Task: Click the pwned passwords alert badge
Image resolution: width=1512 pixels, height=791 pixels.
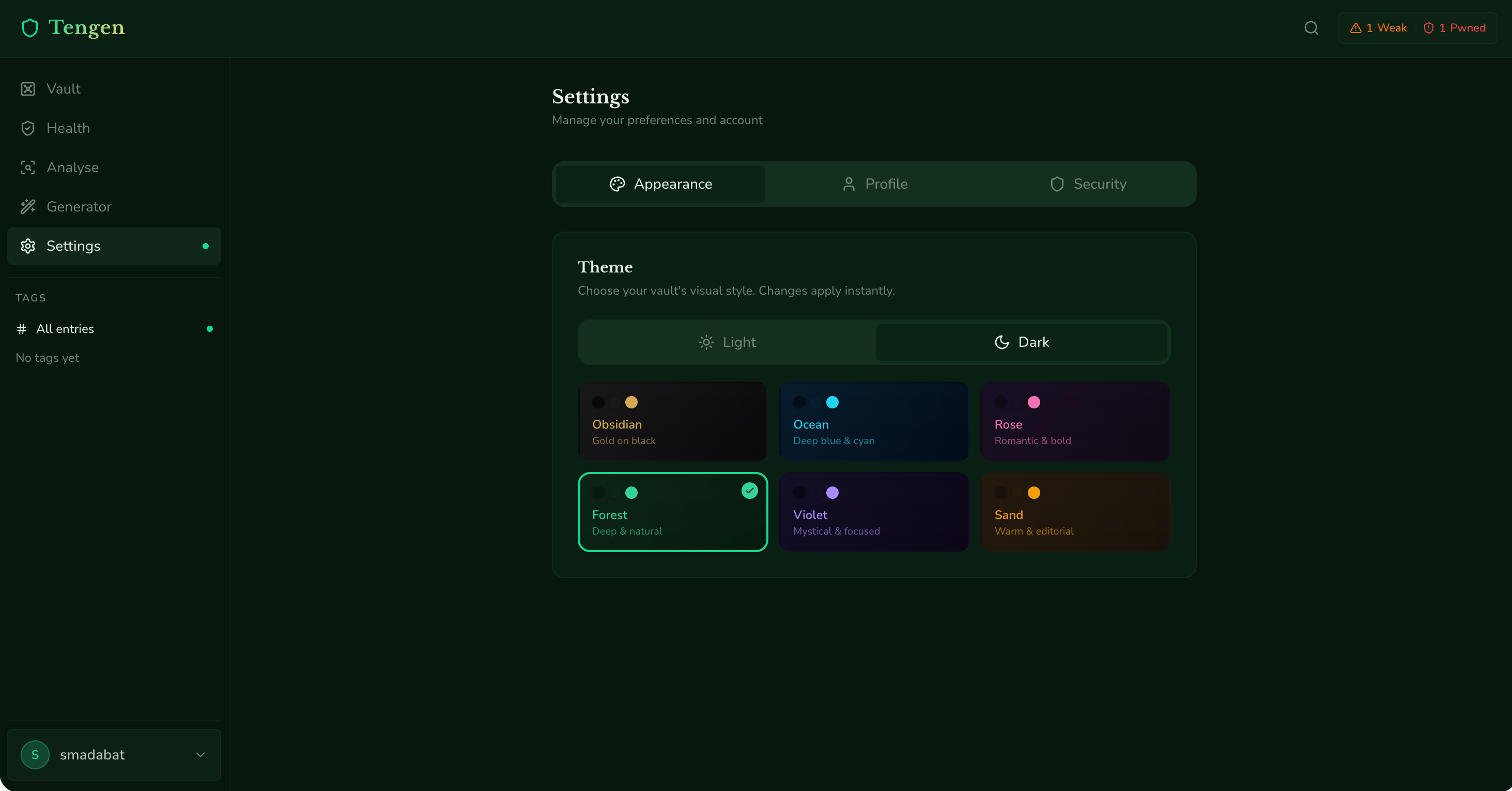Action: click(x=1455, y=28)
